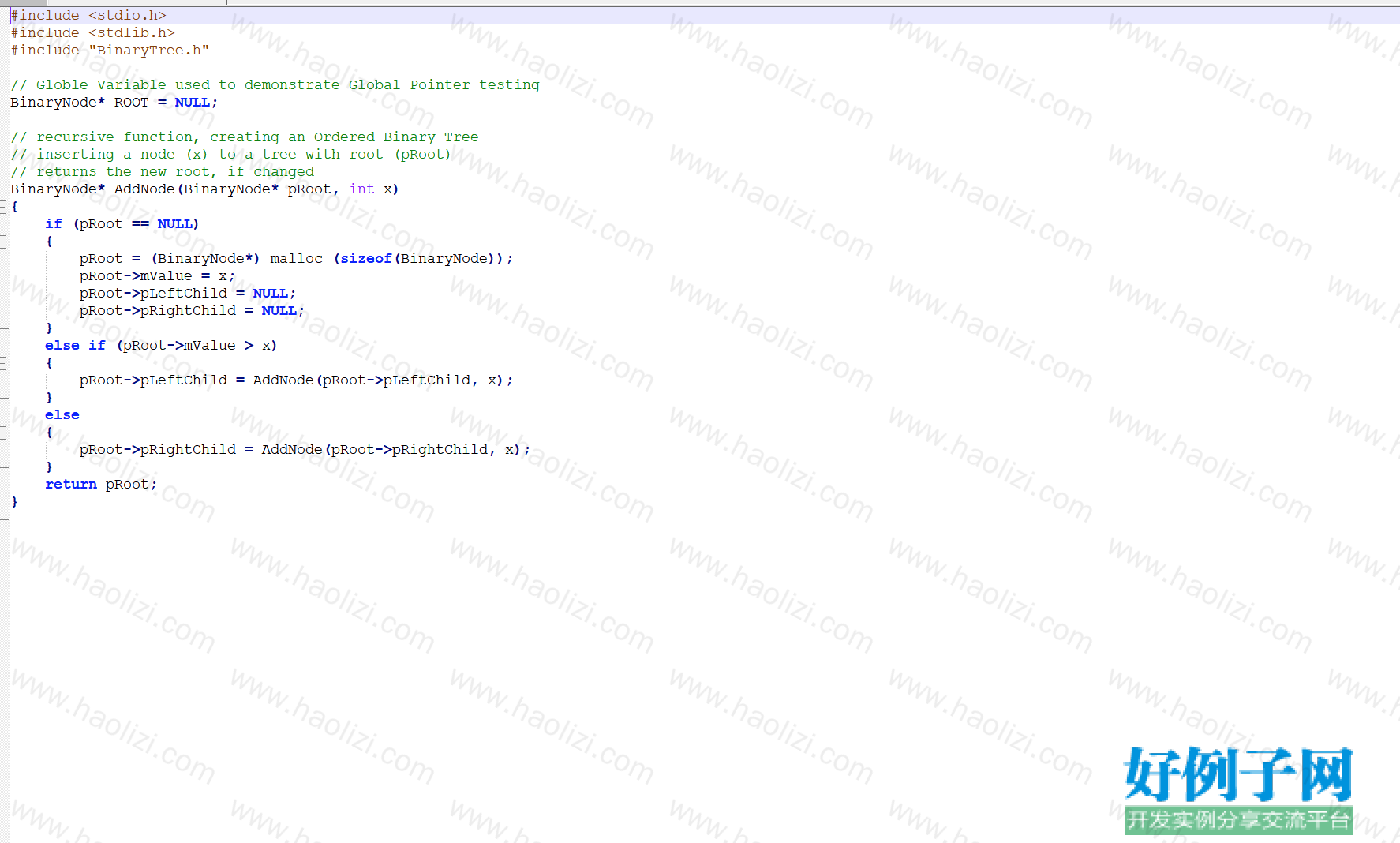Screen dimensions: 1400x843
Task: Click 'pRoot->mValue = x;' line
Action: coord(157,276)
